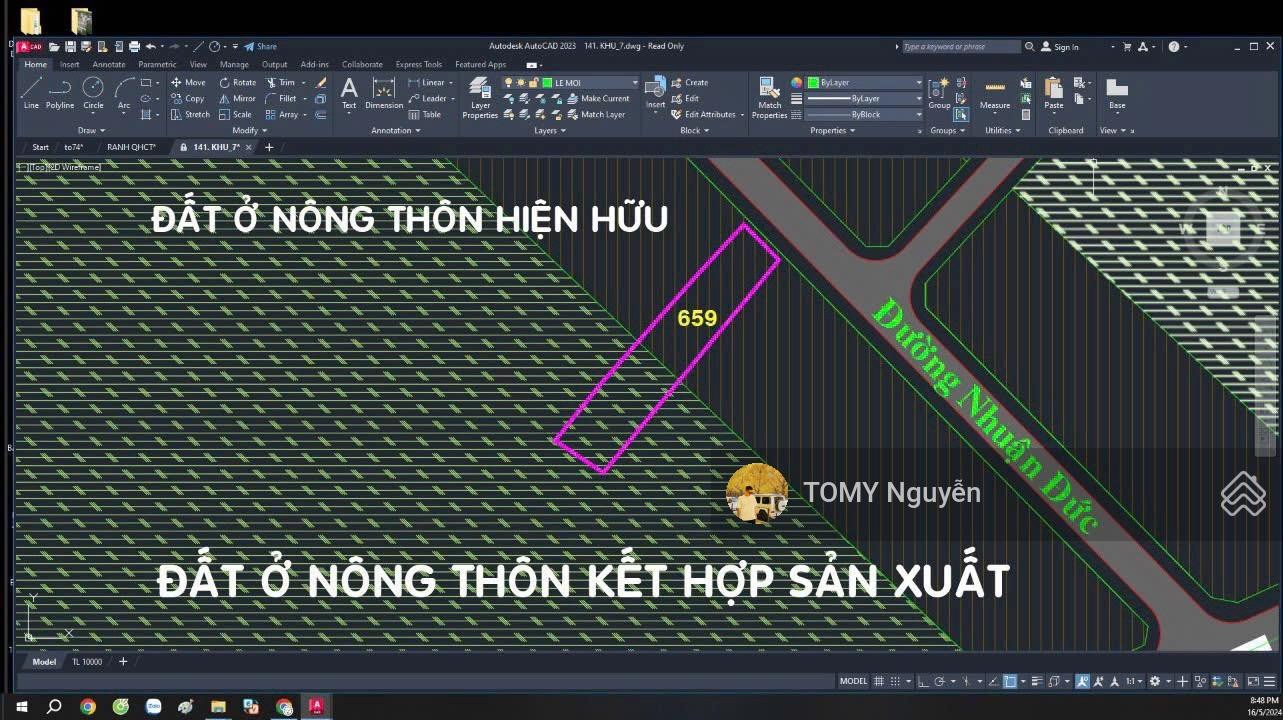Open Layer Properties manager
Image resolution: width=1283 pixels, height=720 pixels.
tap(480, 98)
